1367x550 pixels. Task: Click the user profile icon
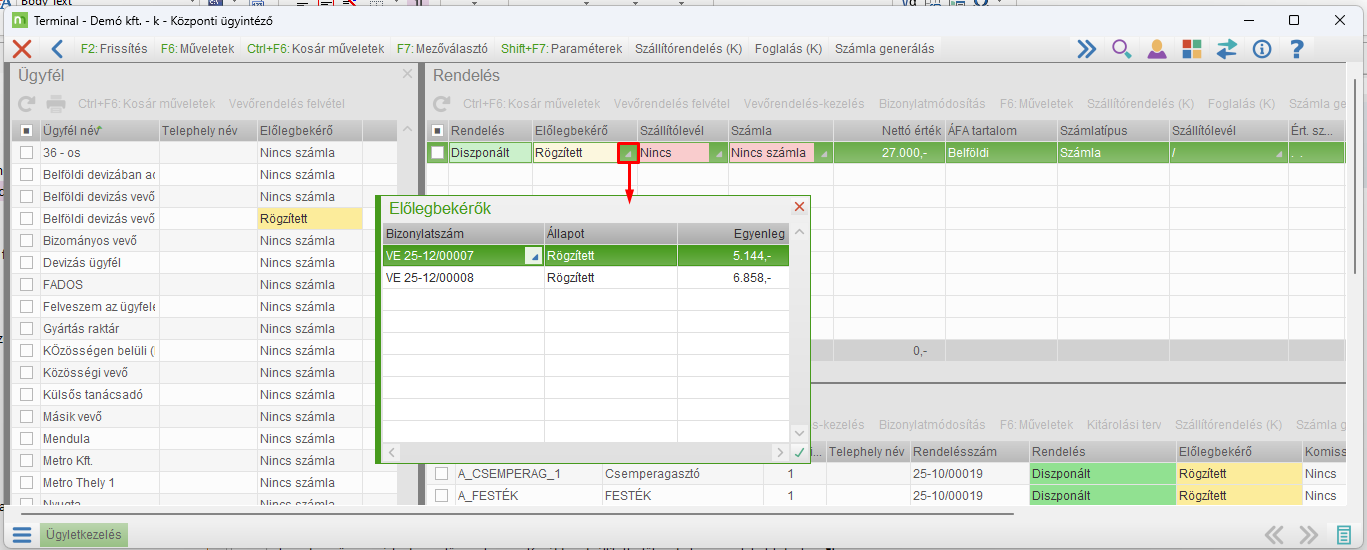(1156, 48)
